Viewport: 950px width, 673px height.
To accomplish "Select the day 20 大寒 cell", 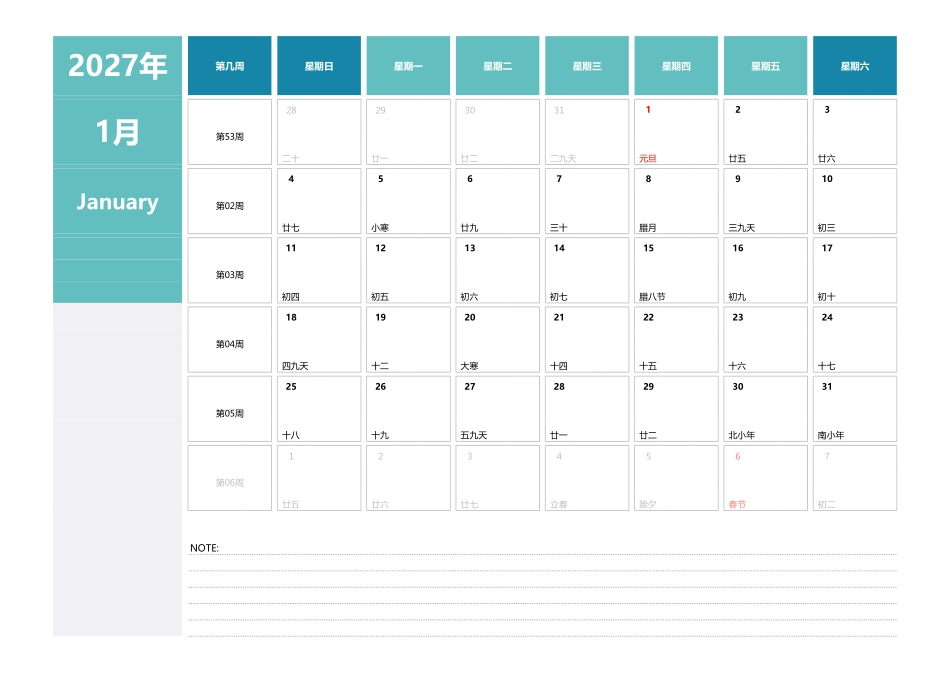I will (497, 339).
